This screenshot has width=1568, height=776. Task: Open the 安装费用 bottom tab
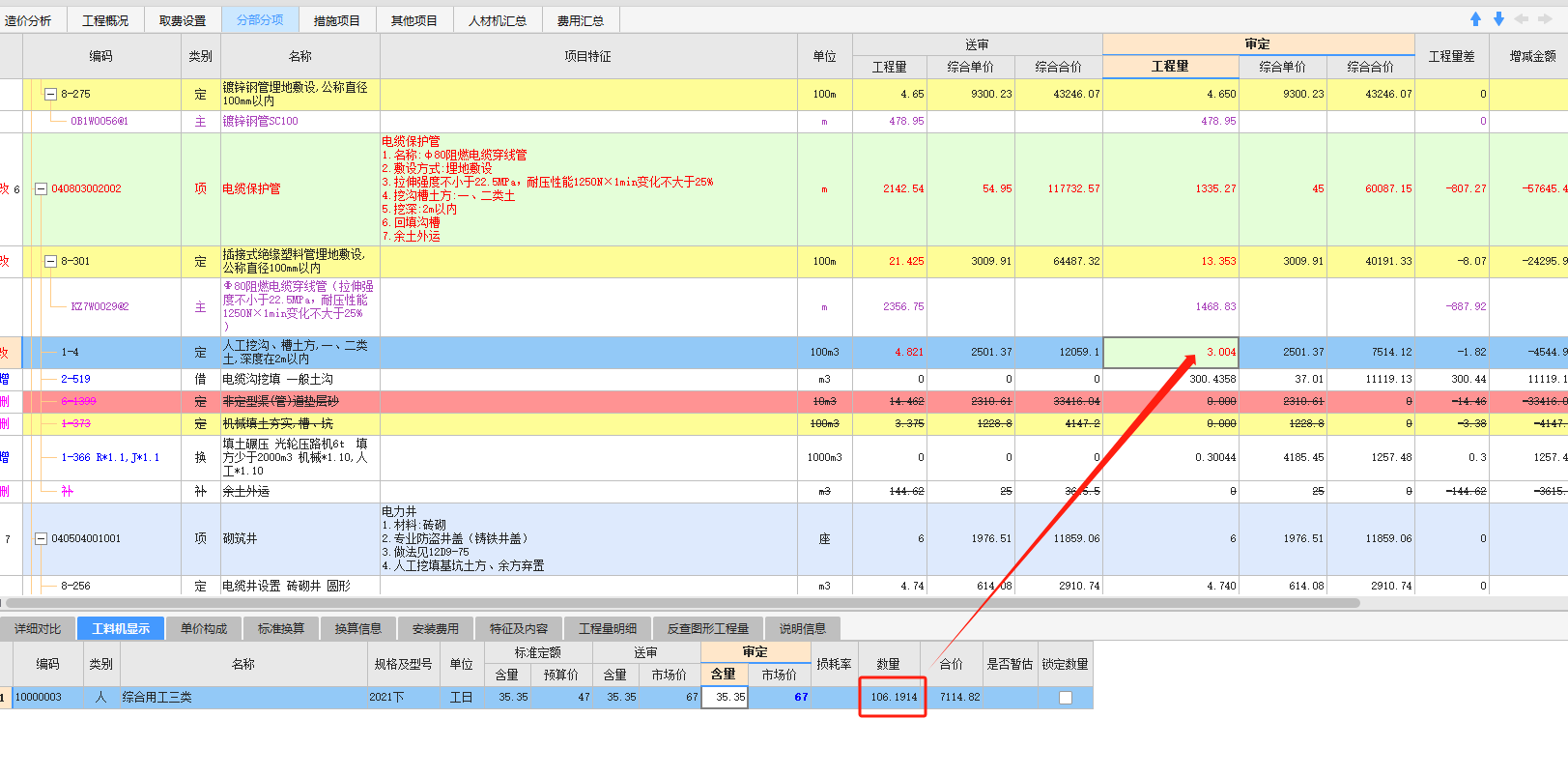click(436, 628)
